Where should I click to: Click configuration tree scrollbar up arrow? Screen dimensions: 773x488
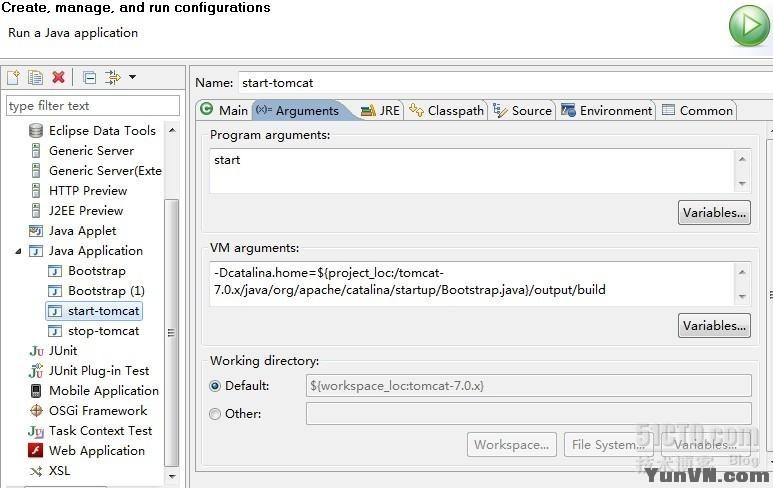[172, 131]
